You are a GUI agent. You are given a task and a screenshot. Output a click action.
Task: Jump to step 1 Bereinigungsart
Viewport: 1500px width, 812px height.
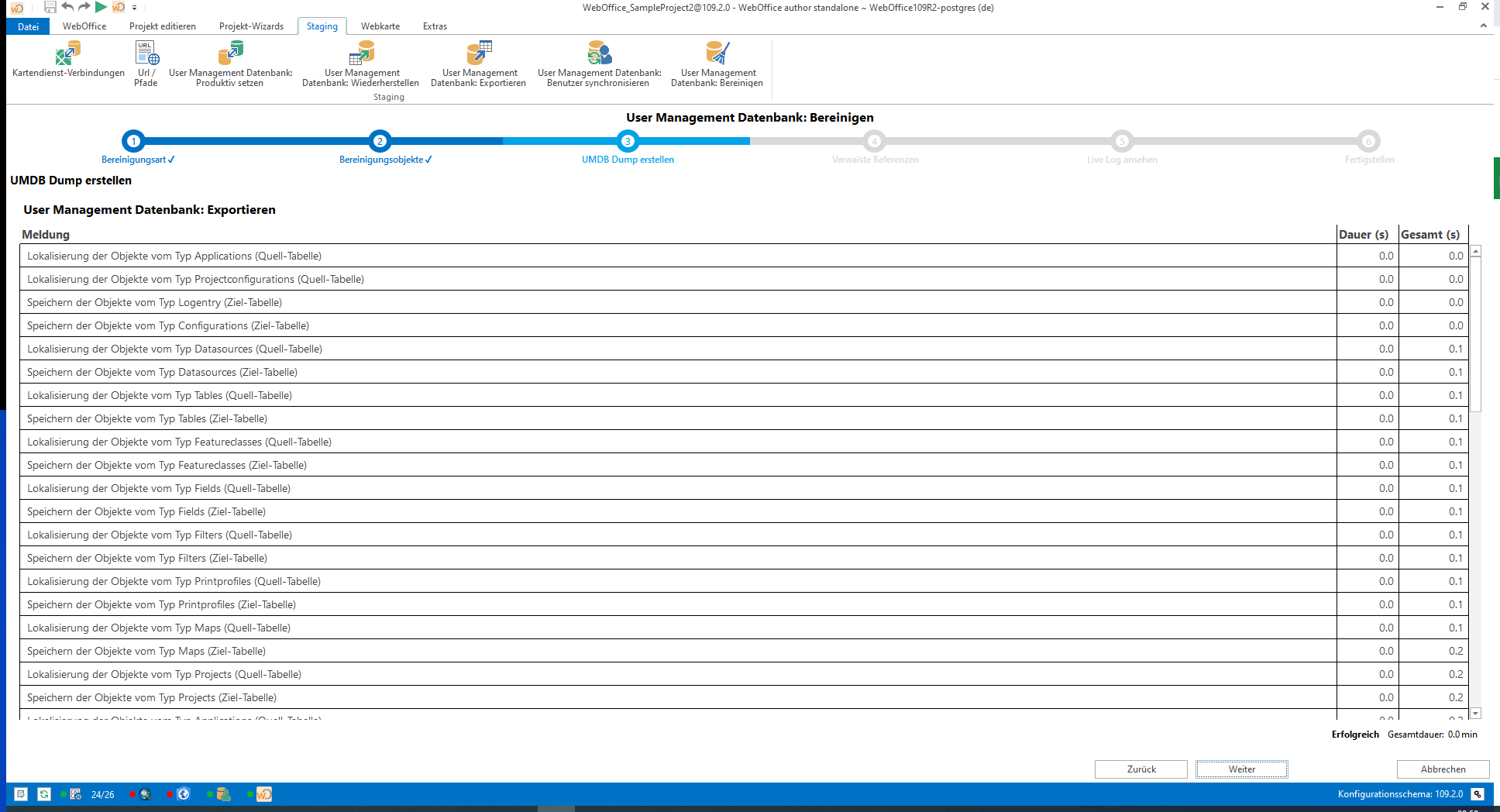[133, 141]
